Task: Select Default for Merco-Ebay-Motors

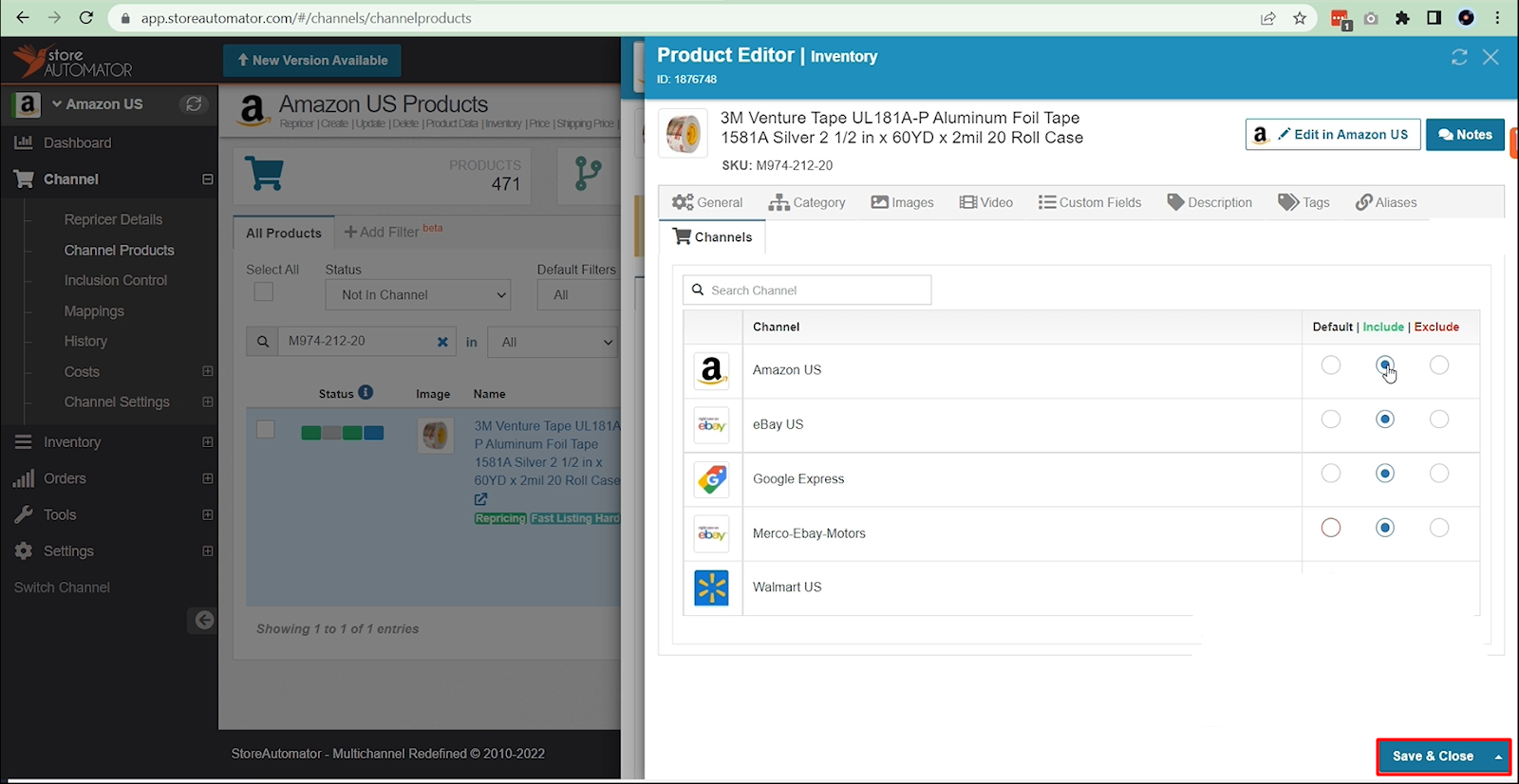Action: (x=1331, y=528)
